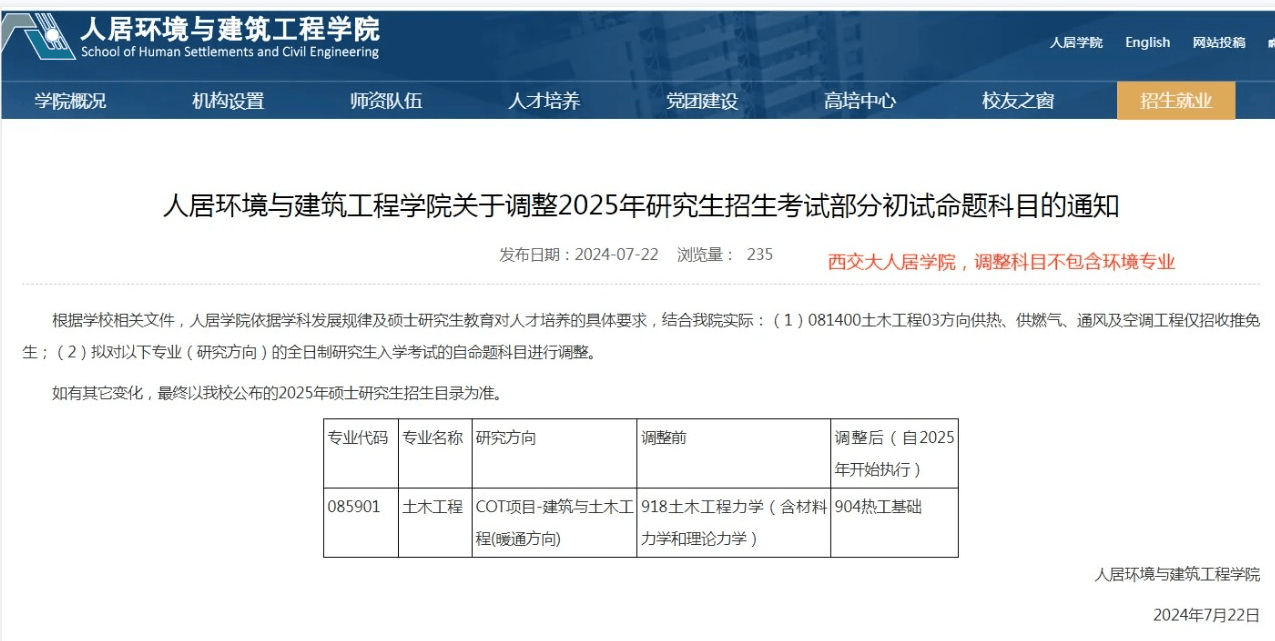Click the red note 西交大人居学院，调整科目不包含环境专业
Viewport: 1275px width, 641px height.
(x=1001, y=262)
